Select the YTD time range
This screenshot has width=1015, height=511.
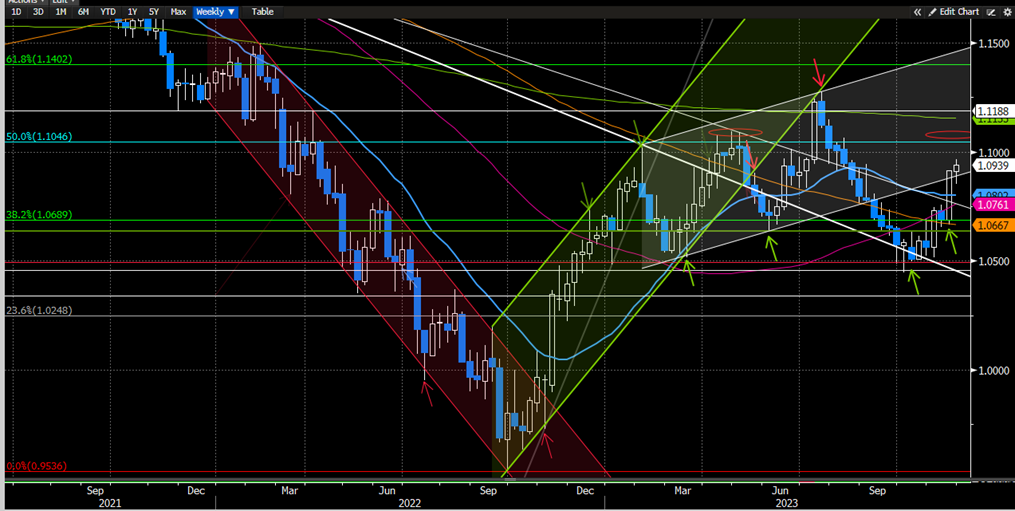coord(108,12)
